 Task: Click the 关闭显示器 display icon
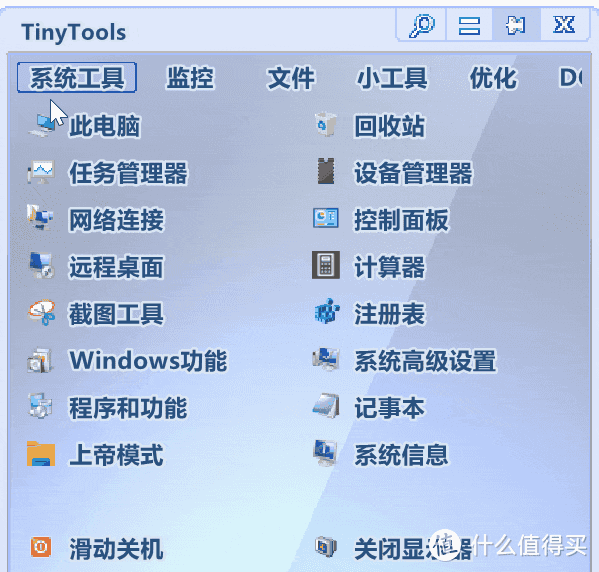326,547
